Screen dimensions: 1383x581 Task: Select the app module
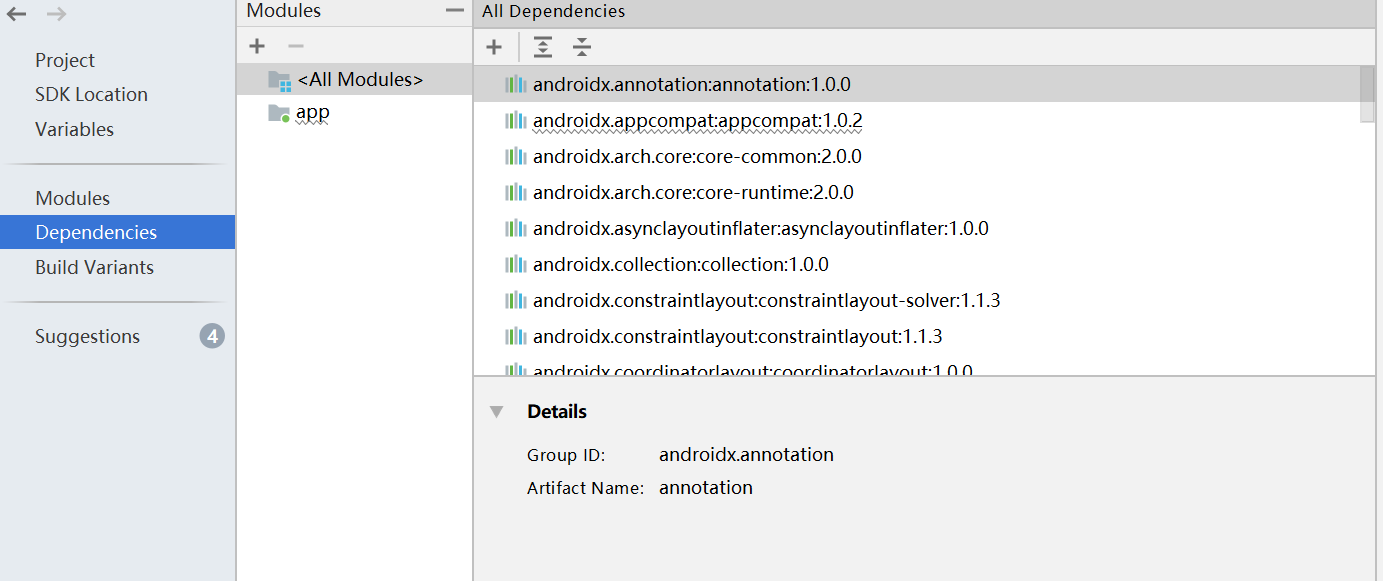coord(354,113)
